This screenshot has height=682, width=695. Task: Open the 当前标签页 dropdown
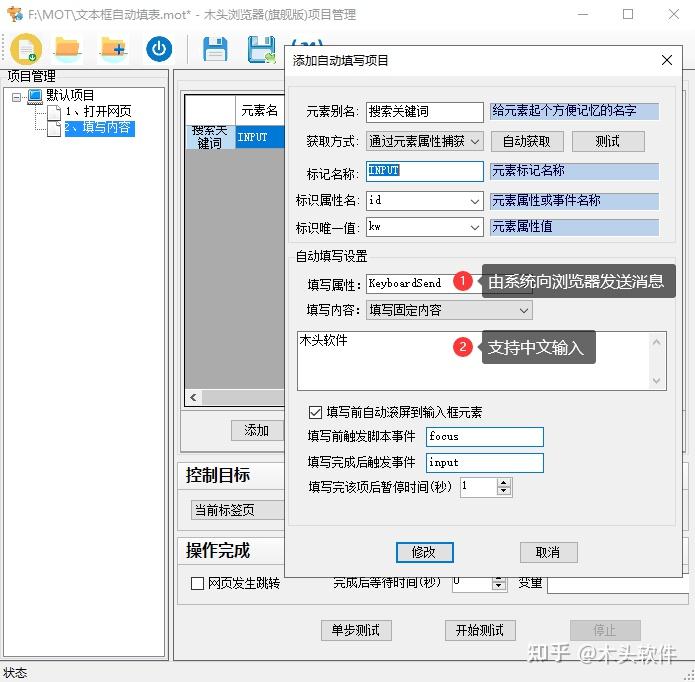pos(238,510)
